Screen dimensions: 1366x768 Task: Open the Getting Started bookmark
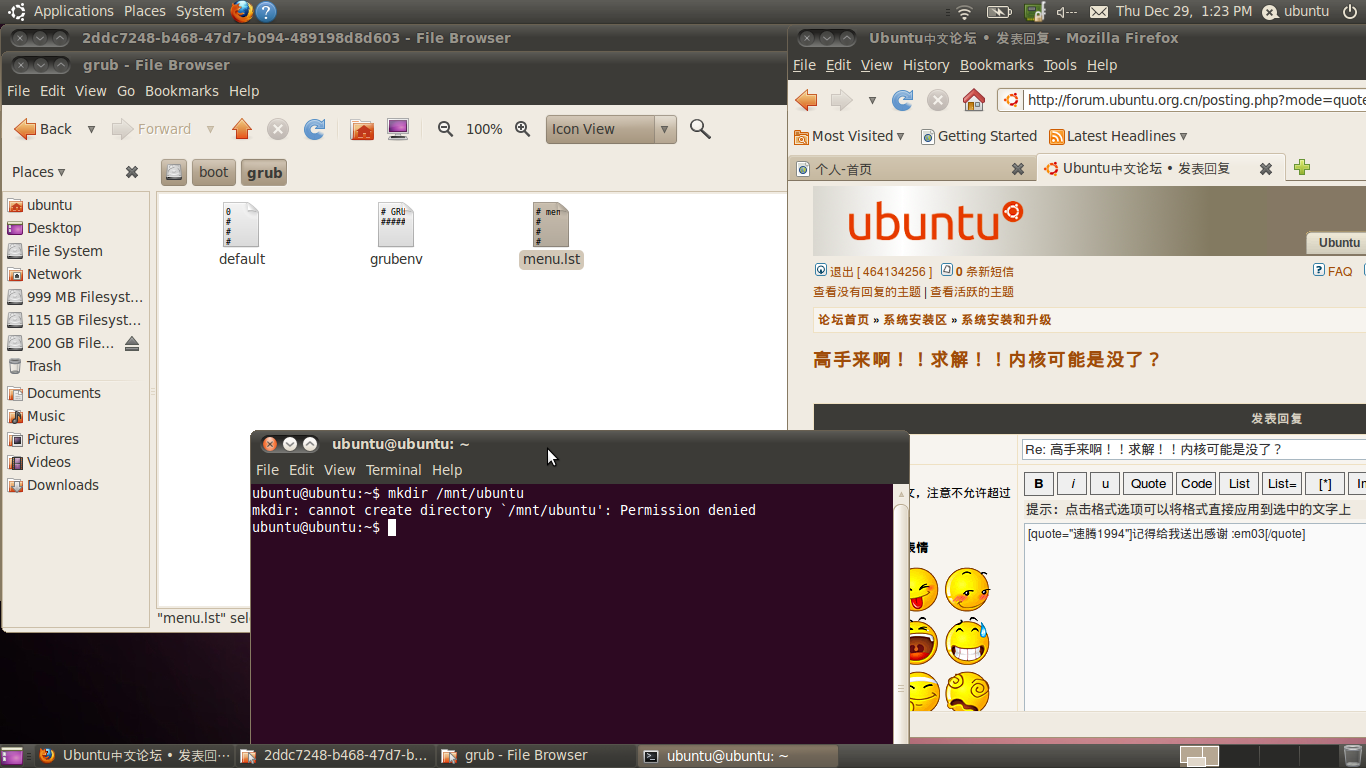[979, 136]
